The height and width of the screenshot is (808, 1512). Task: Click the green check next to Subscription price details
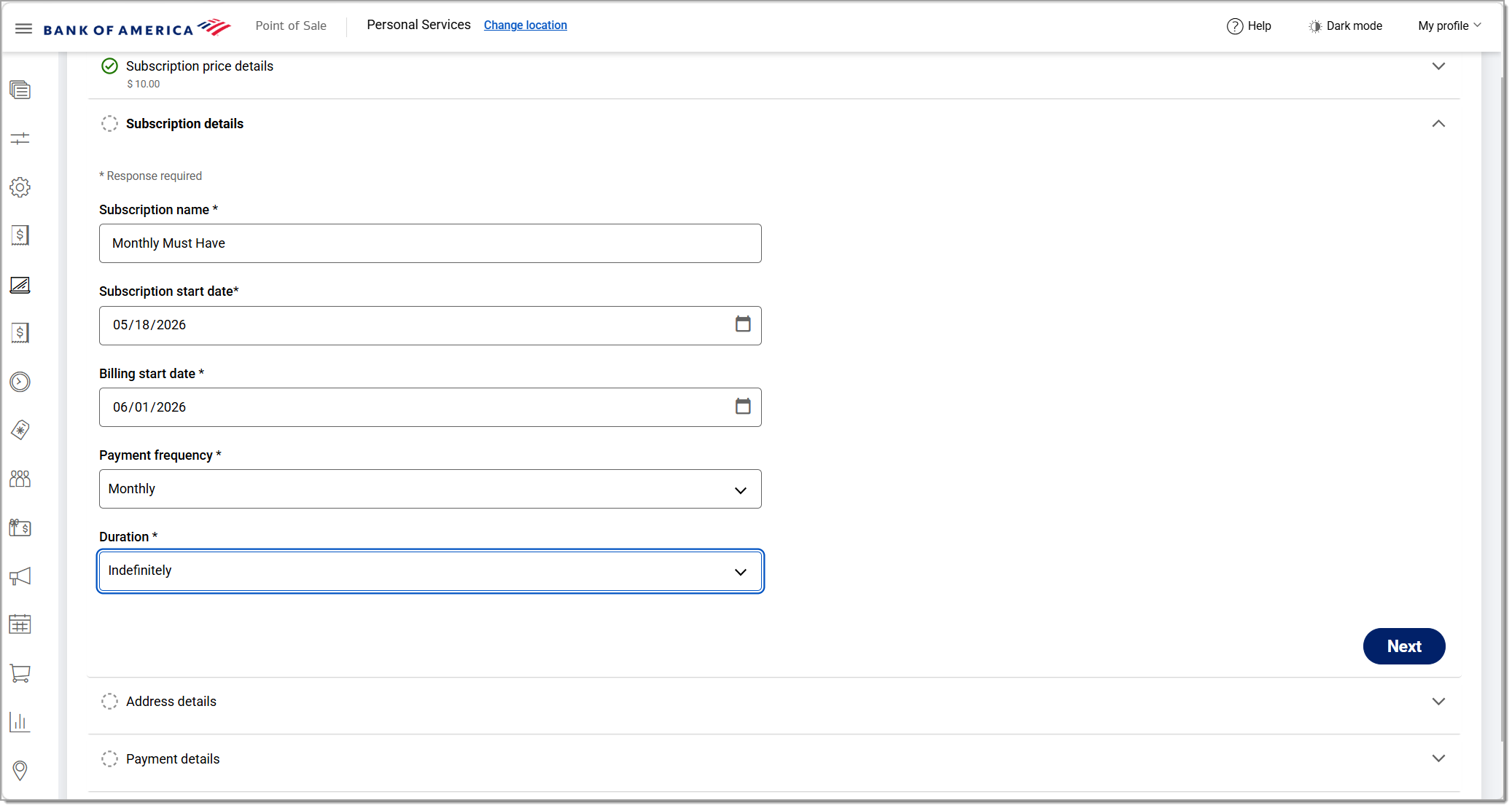point(109,66)
